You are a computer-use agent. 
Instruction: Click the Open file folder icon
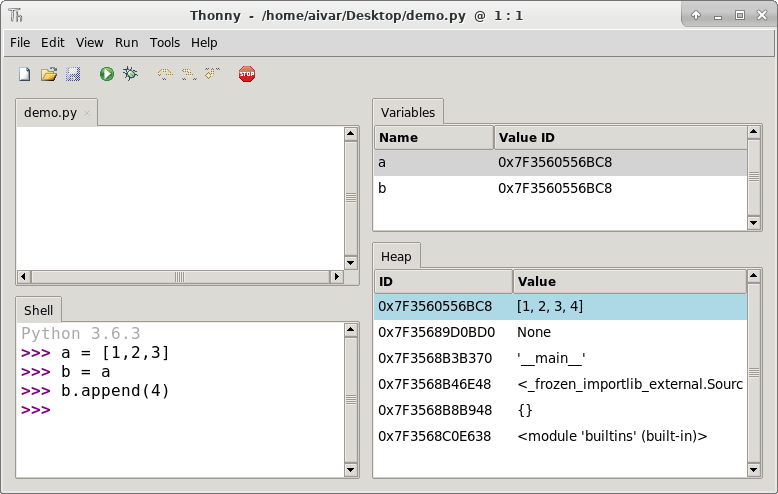pyautogui.click(x=49, y=74)
